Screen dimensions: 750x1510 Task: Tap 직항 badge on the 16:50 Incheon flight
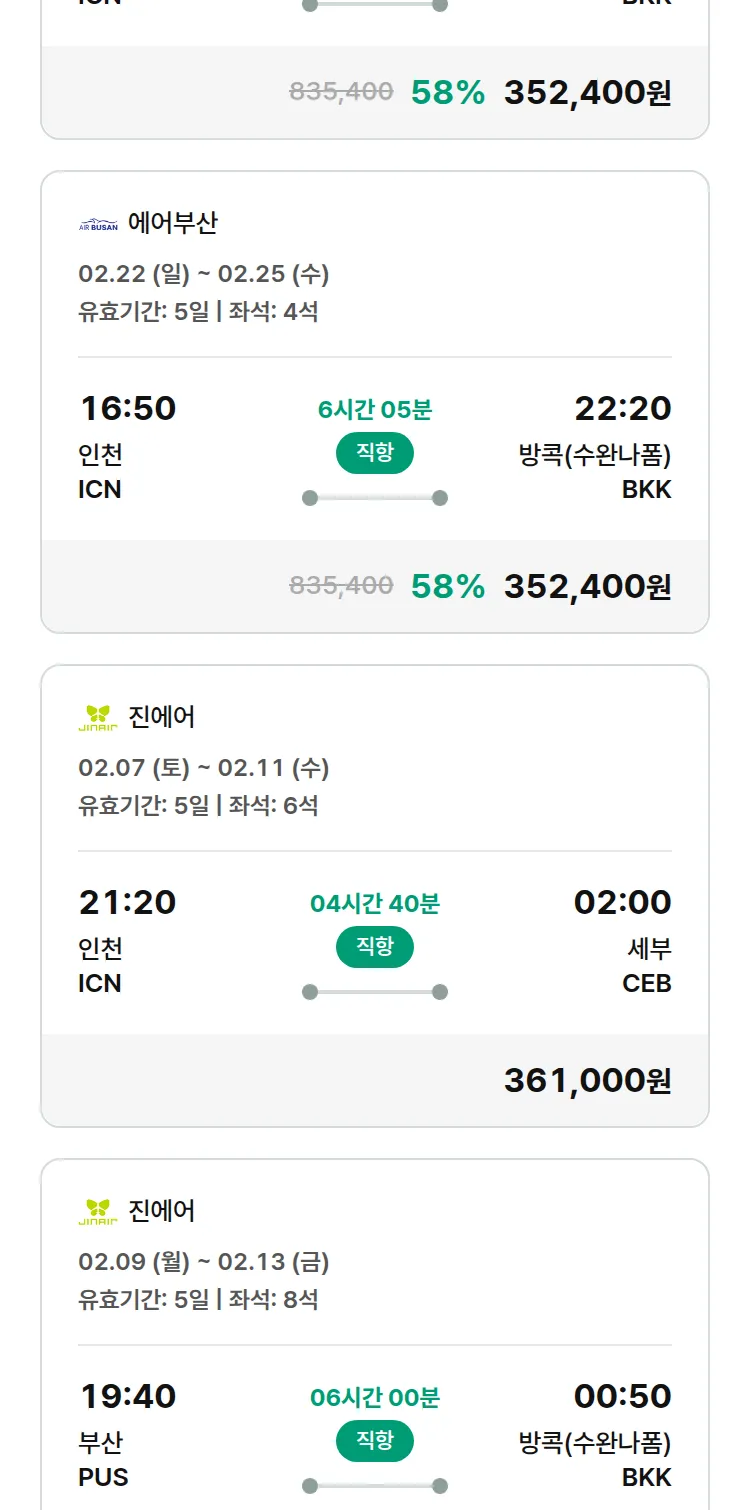point(374,453)
